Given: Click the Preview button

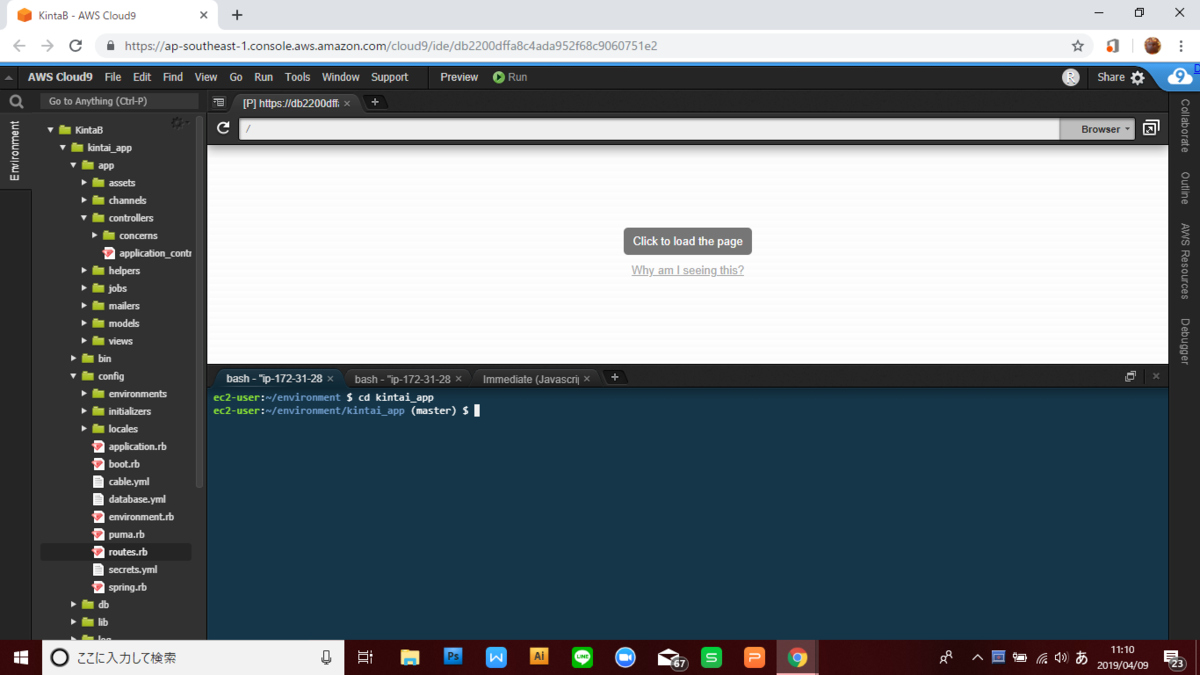Looking at the screenshot, I should pyautogui.click(x=459, y=77).
